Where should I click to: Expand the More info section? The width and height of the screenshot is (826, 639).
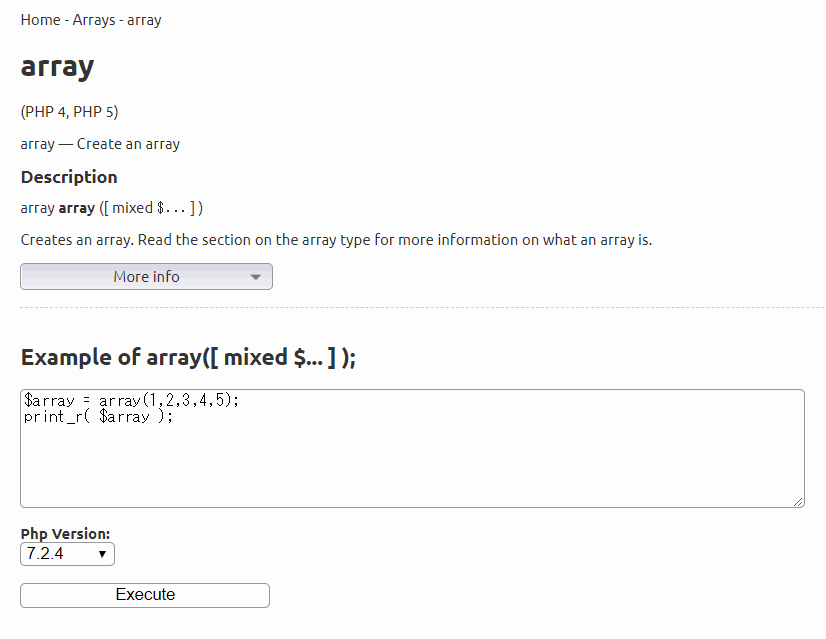tap(146, 276)
